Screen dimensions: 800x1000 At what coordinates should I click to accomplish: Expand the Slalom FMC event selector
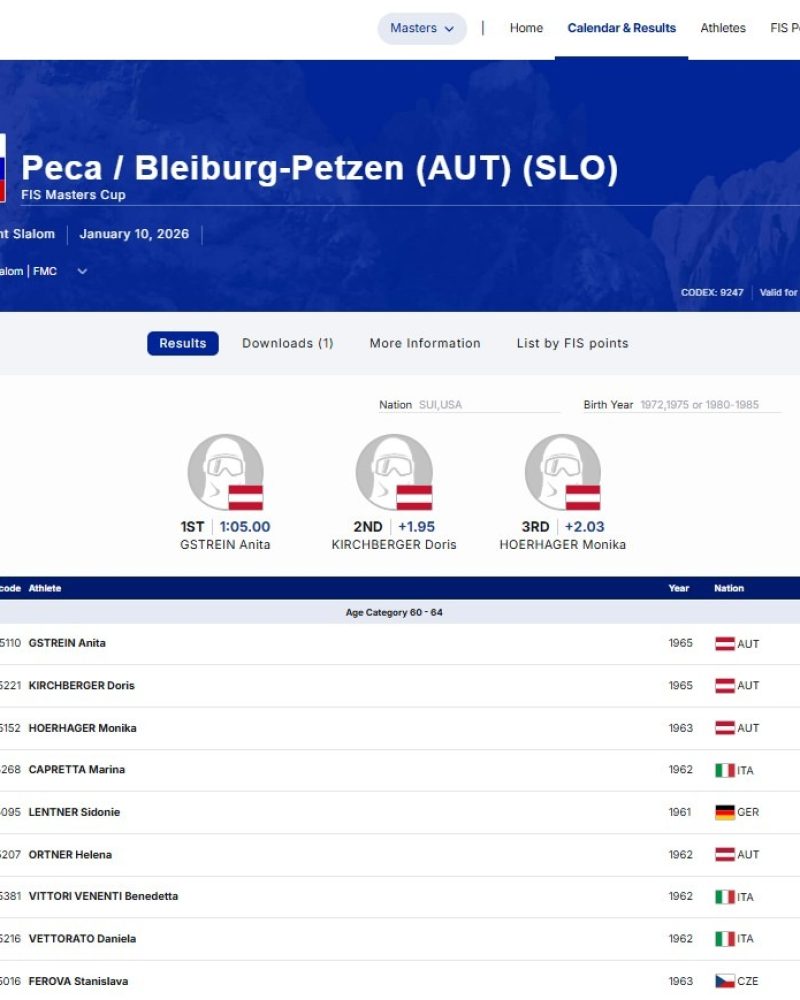[x=82, y=271]
